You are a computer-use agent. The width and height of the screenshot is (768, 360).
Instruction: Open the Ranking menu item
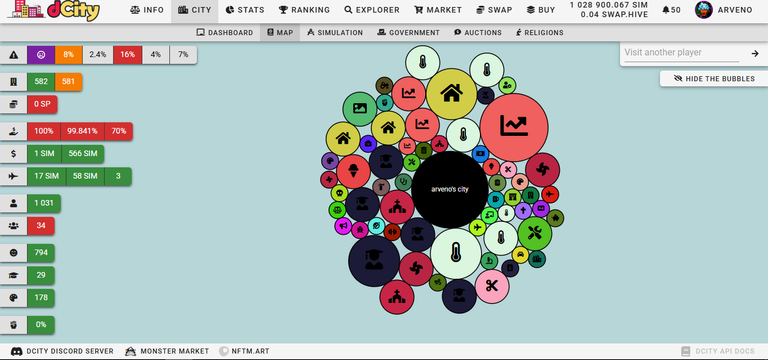click(x=304, y=10)
